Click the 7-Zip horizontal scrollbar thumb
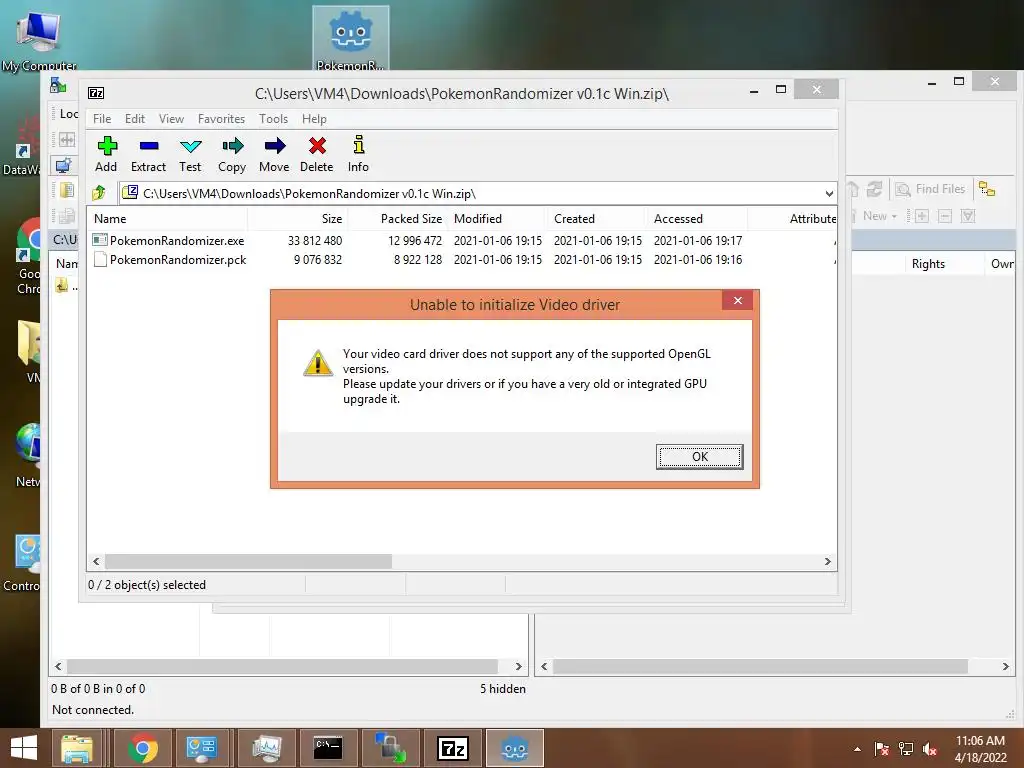1024x768 pixels. (x=248, y=562)
